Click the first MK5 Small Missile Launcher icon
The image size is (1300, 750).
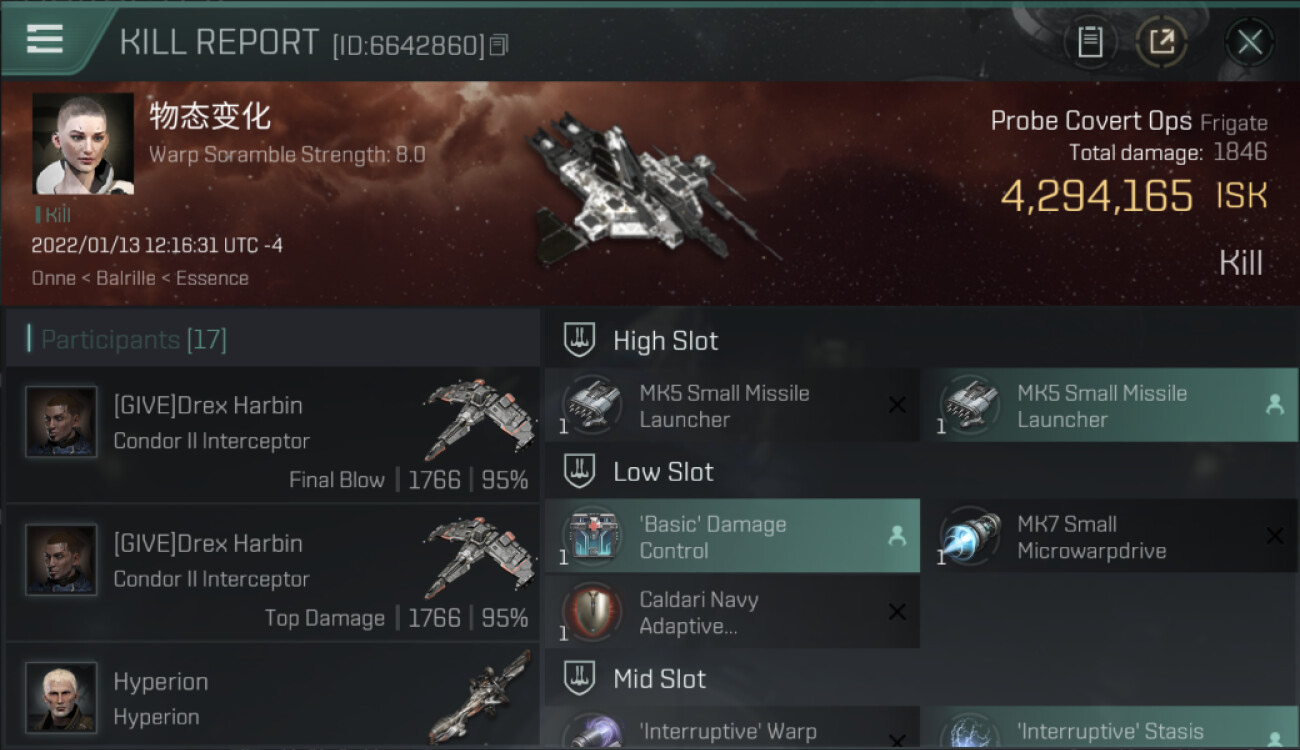coord(592,405)
